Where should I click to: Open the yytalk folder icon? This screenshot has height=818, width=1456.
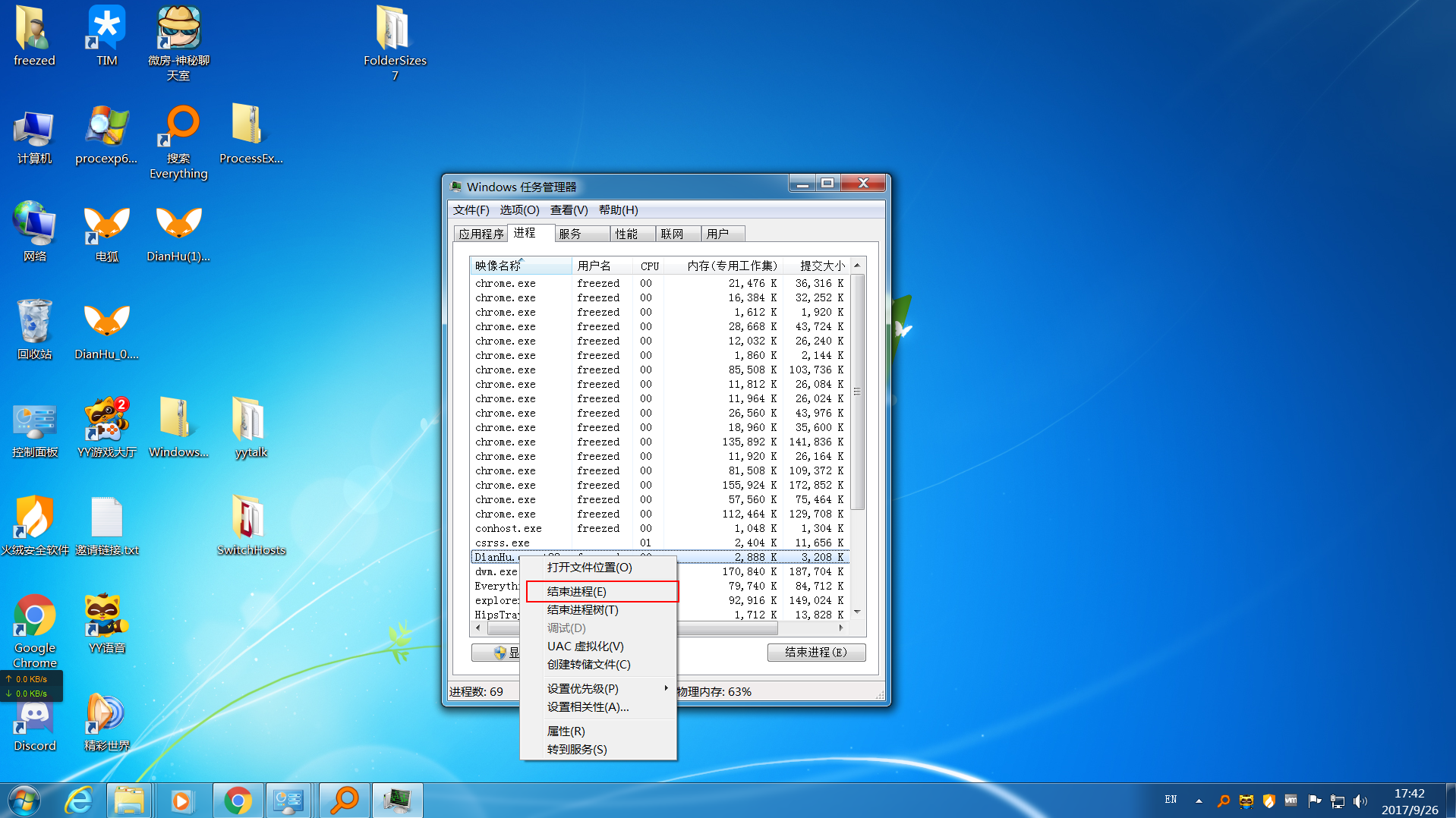251,428
